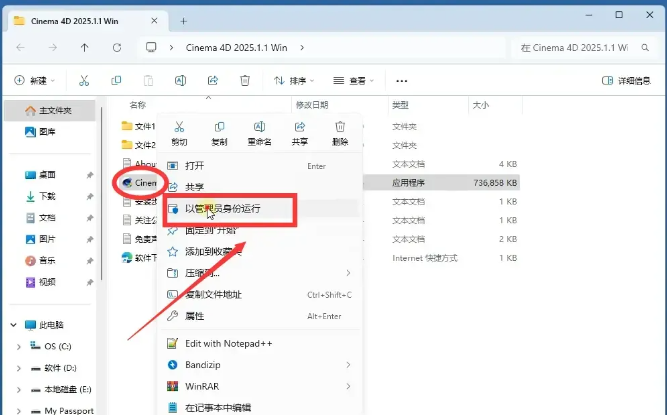This screenshot has height=415, width=667.
Task: Select 打开 in the context menu
Action: click(259, 166)
